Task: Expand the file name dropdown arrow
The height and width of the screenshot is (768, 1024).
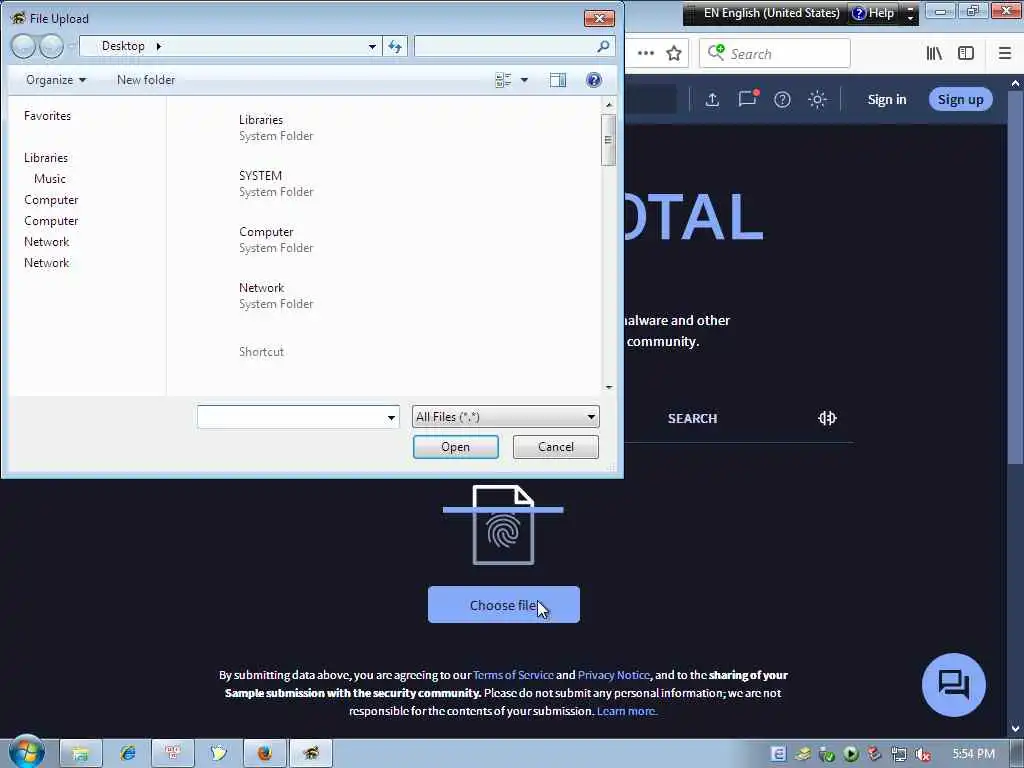Action: pos(391,417)
